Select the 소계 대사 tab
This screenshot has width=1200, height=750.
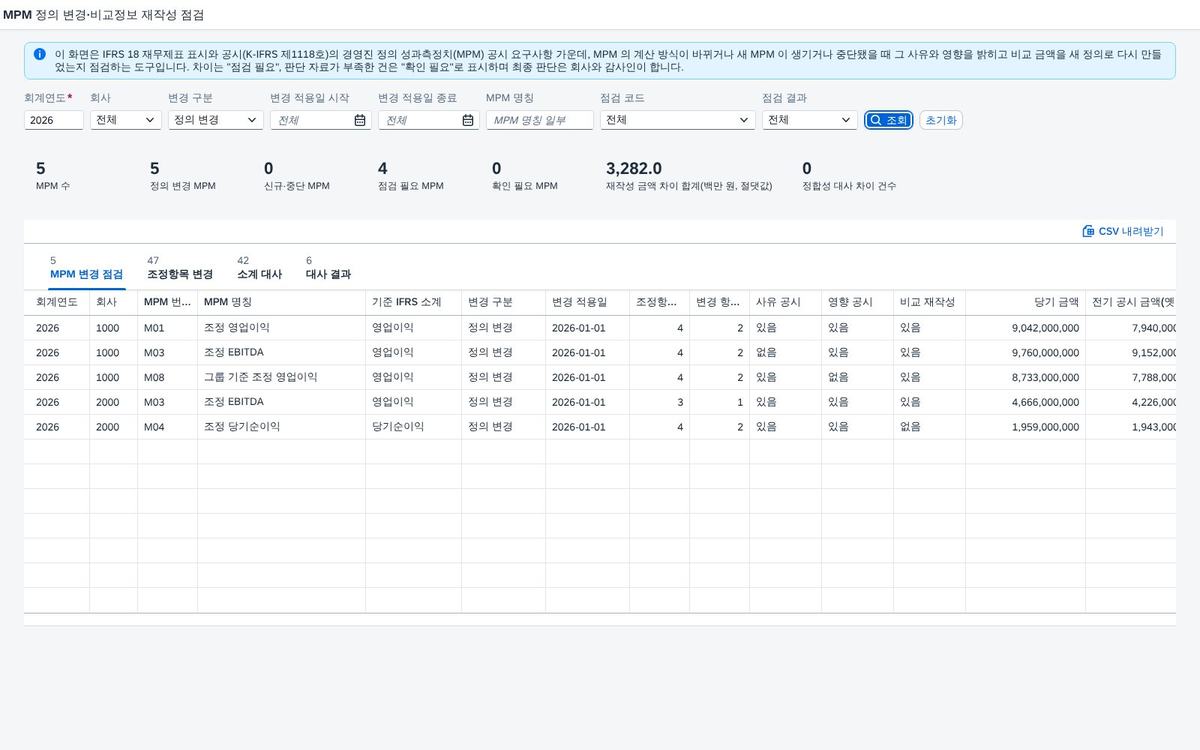point(259,268)
